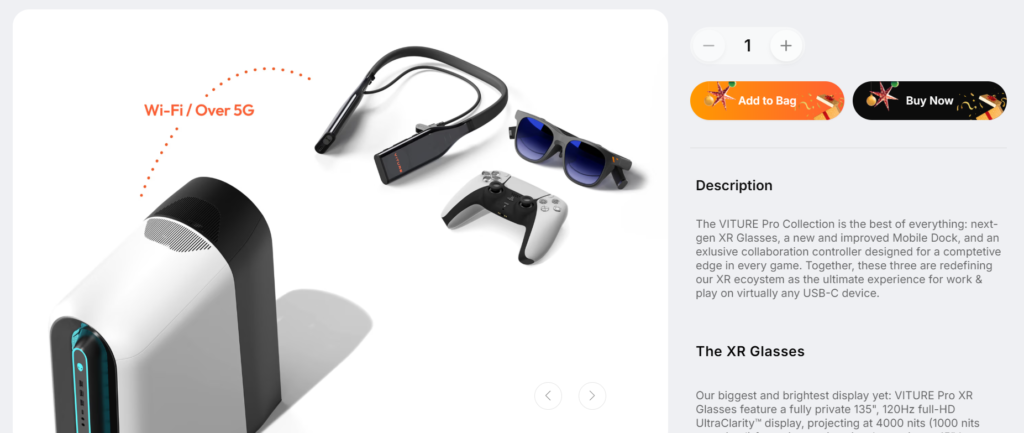Increase quantity with the plus button
The height and width of the screenshot is (433, 1024).
click(x=786, y=46)
